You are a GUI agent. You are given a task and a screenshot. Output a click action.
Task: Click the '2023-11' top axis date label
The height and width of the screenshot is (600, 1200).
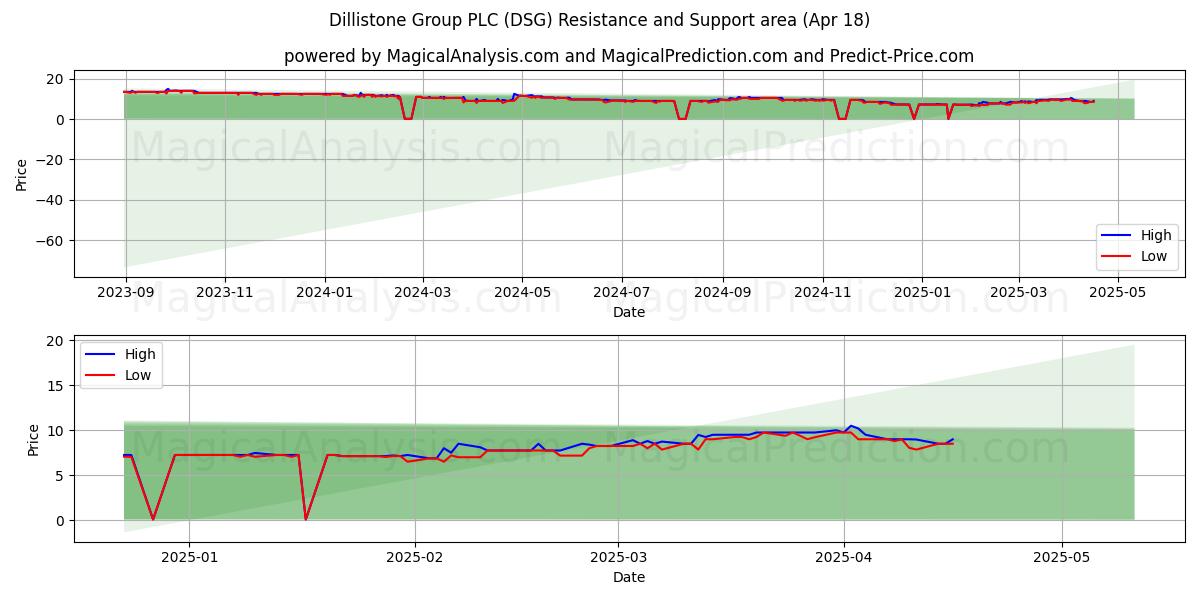pos(225,294)
